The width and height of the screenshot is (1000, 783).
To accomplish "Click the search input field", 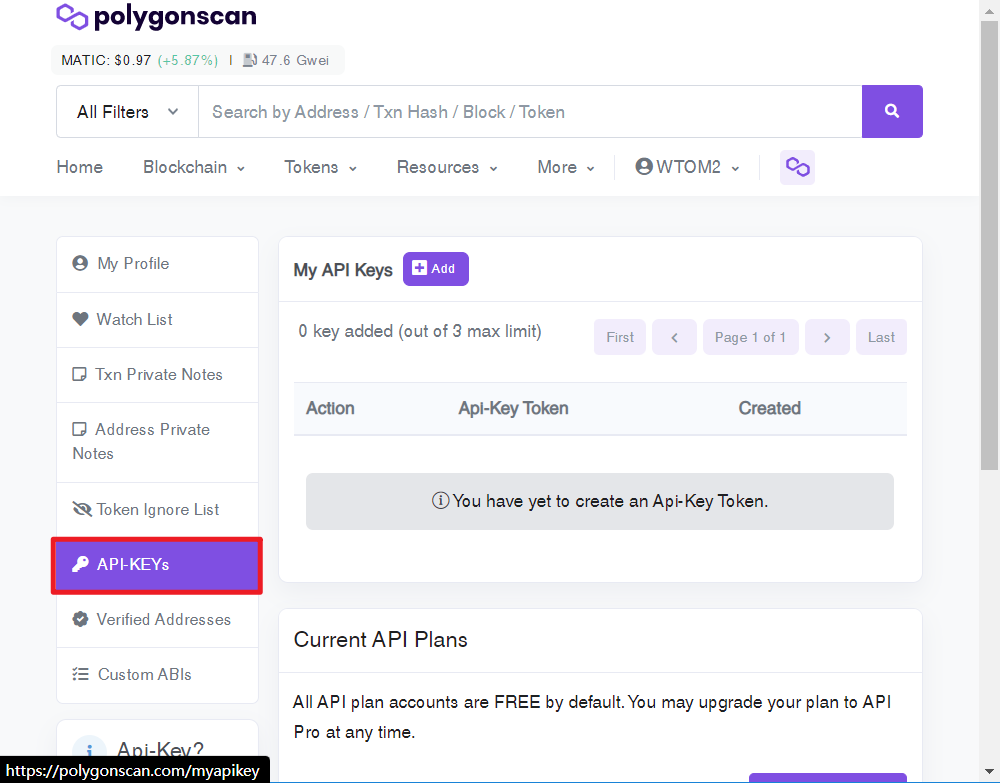I will click(x=530, y=112).
